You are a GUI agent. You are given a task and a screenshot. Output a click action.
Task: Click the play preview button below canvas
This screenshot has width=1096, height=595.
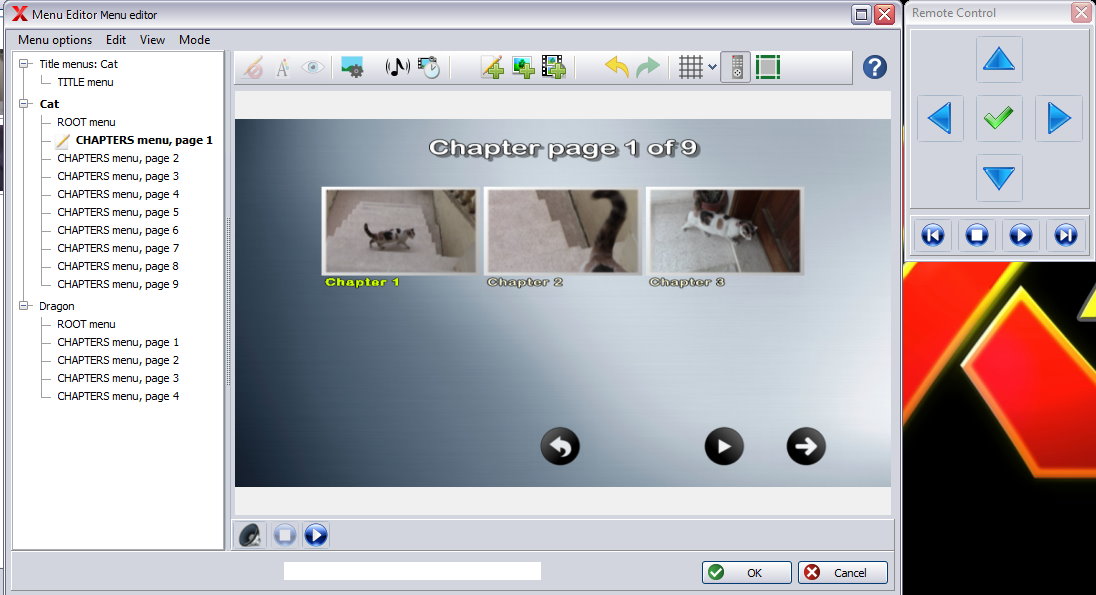pyautogui.click(x=316, y=536)
